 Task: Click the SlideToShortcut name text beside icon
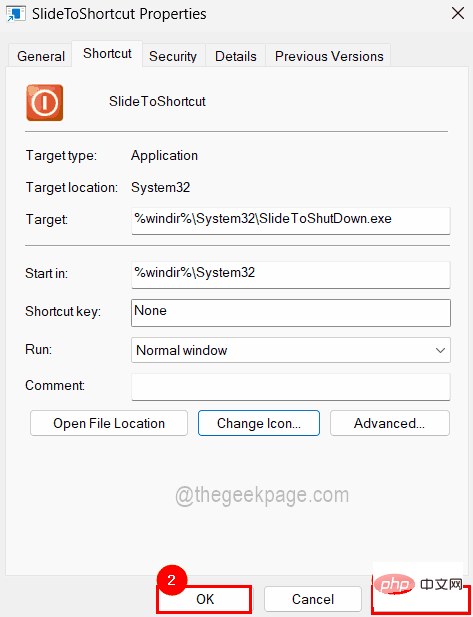coord(157,102)
